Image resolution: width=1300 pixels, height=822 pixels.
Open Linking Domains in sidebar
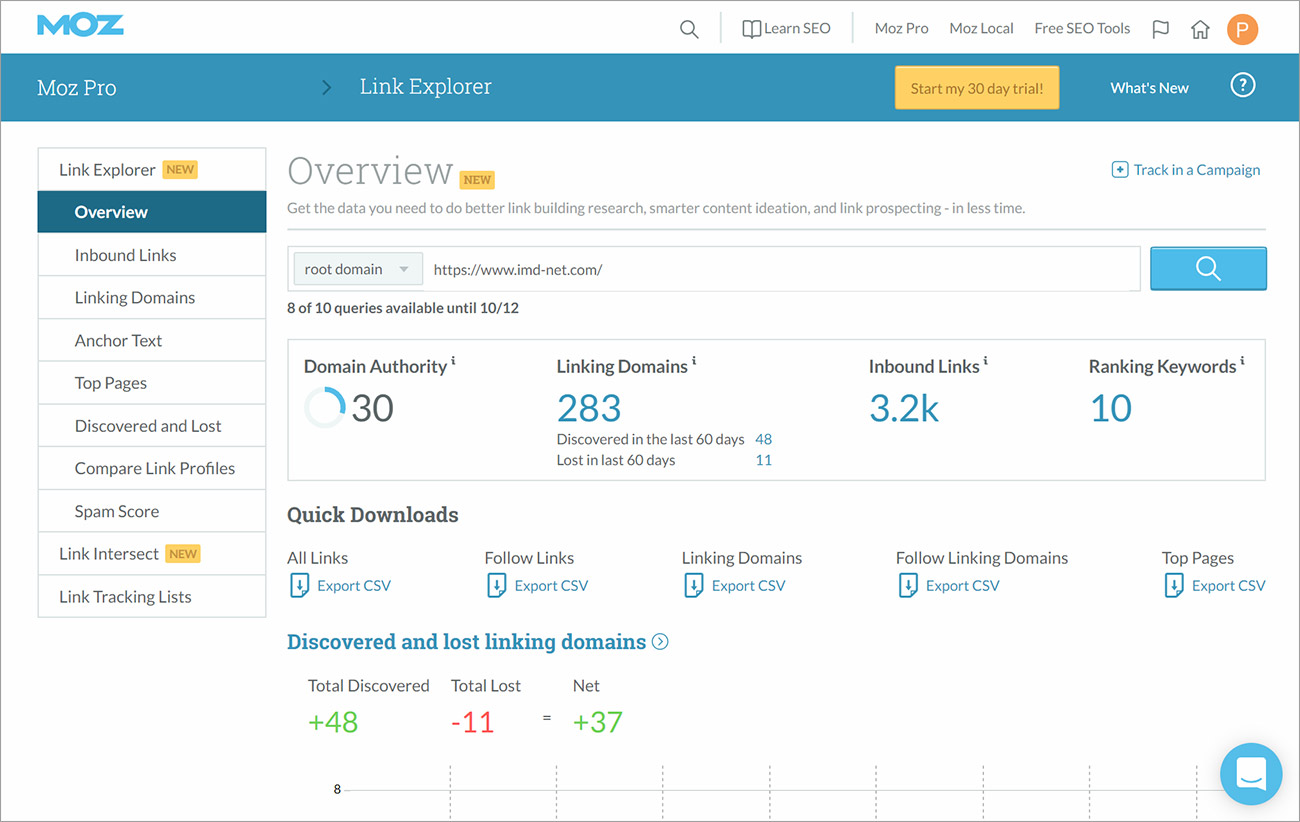click(152, 298)
